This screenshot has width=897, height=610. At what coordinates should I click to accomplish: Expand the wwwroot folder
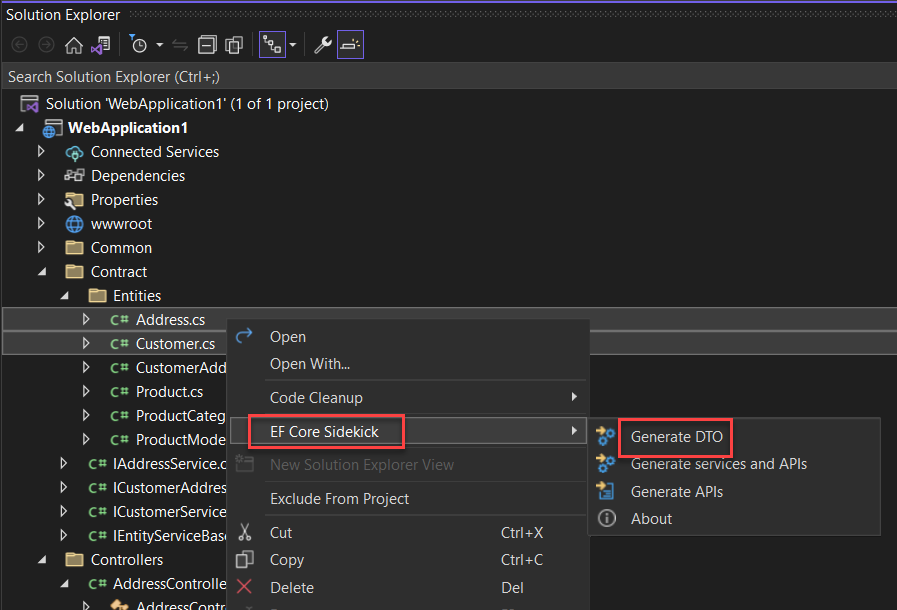coord(41,223)
